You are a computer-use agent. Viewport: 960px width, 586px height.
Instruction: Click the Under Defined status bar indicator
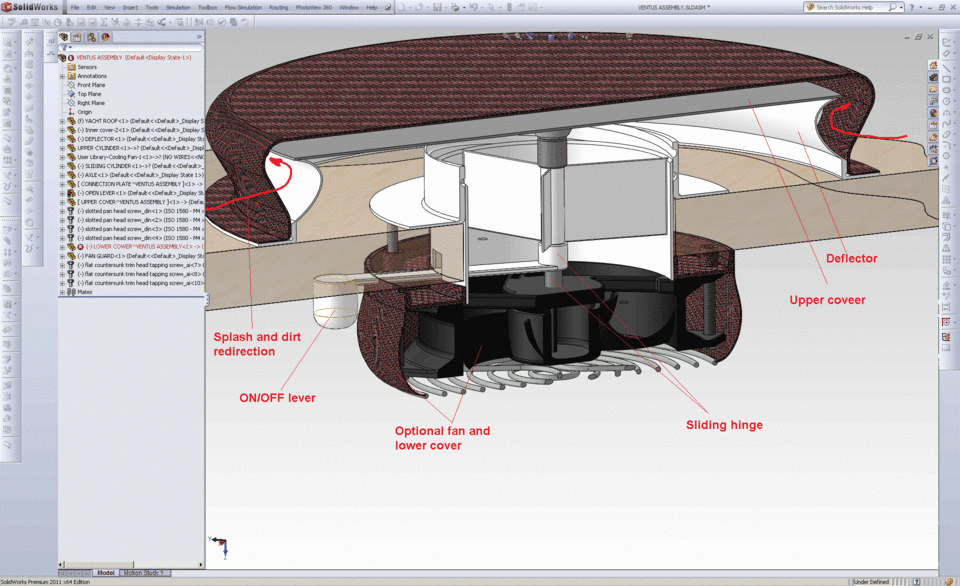point(871,581)
